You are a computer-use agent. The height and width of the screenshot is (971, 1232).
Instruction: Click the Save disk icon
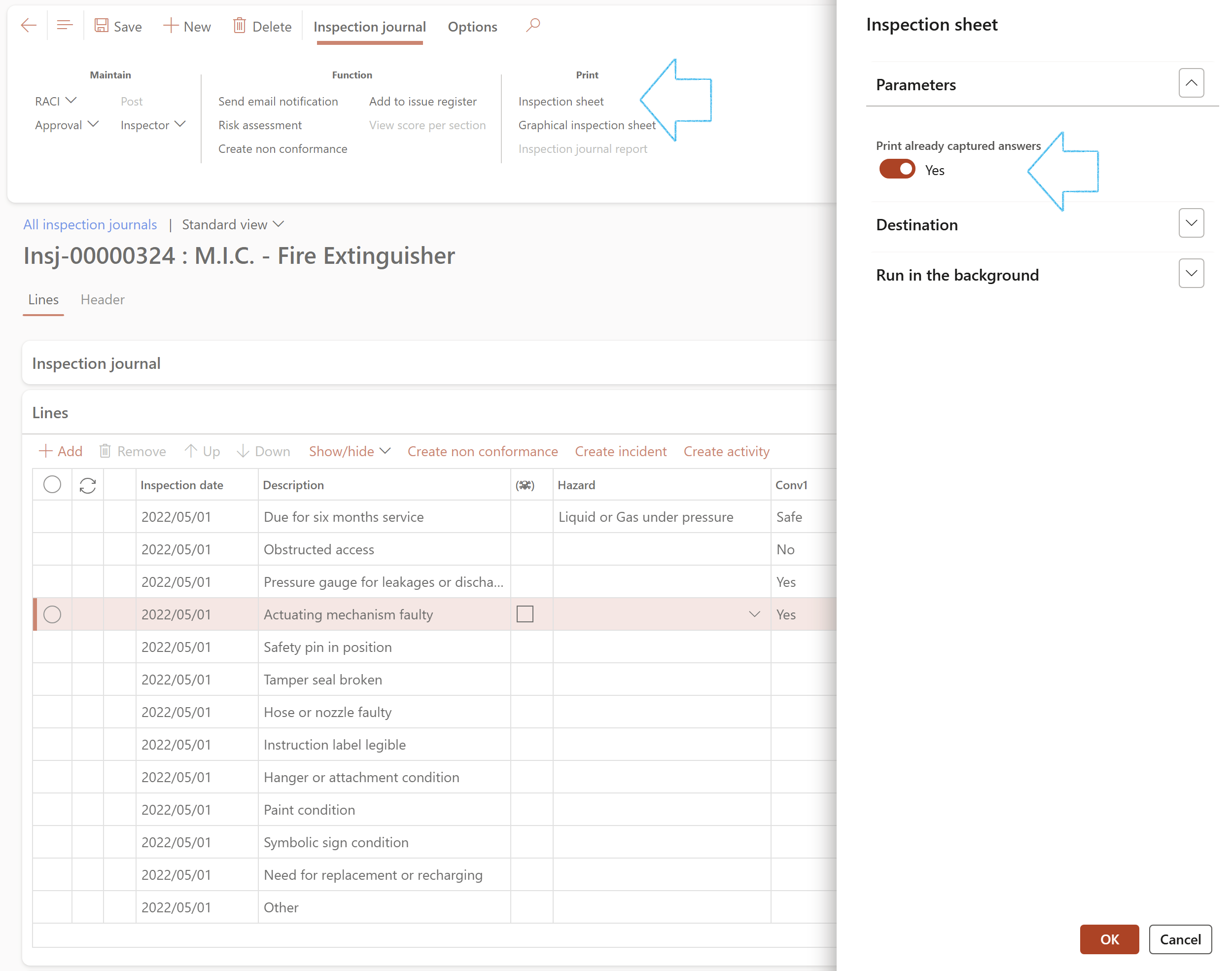(101, 26)
